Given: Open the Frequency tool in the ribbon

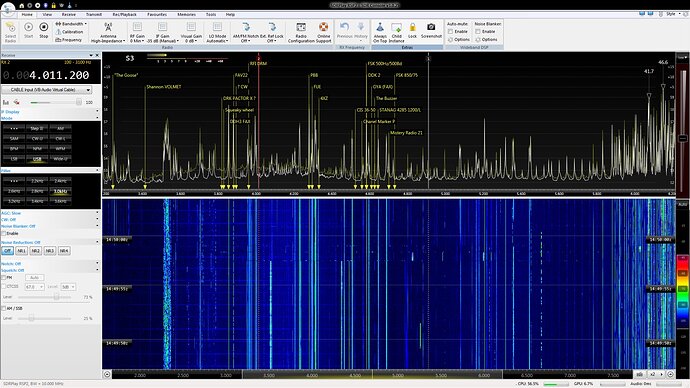Looking at the screenshot, I should (69, 40).
